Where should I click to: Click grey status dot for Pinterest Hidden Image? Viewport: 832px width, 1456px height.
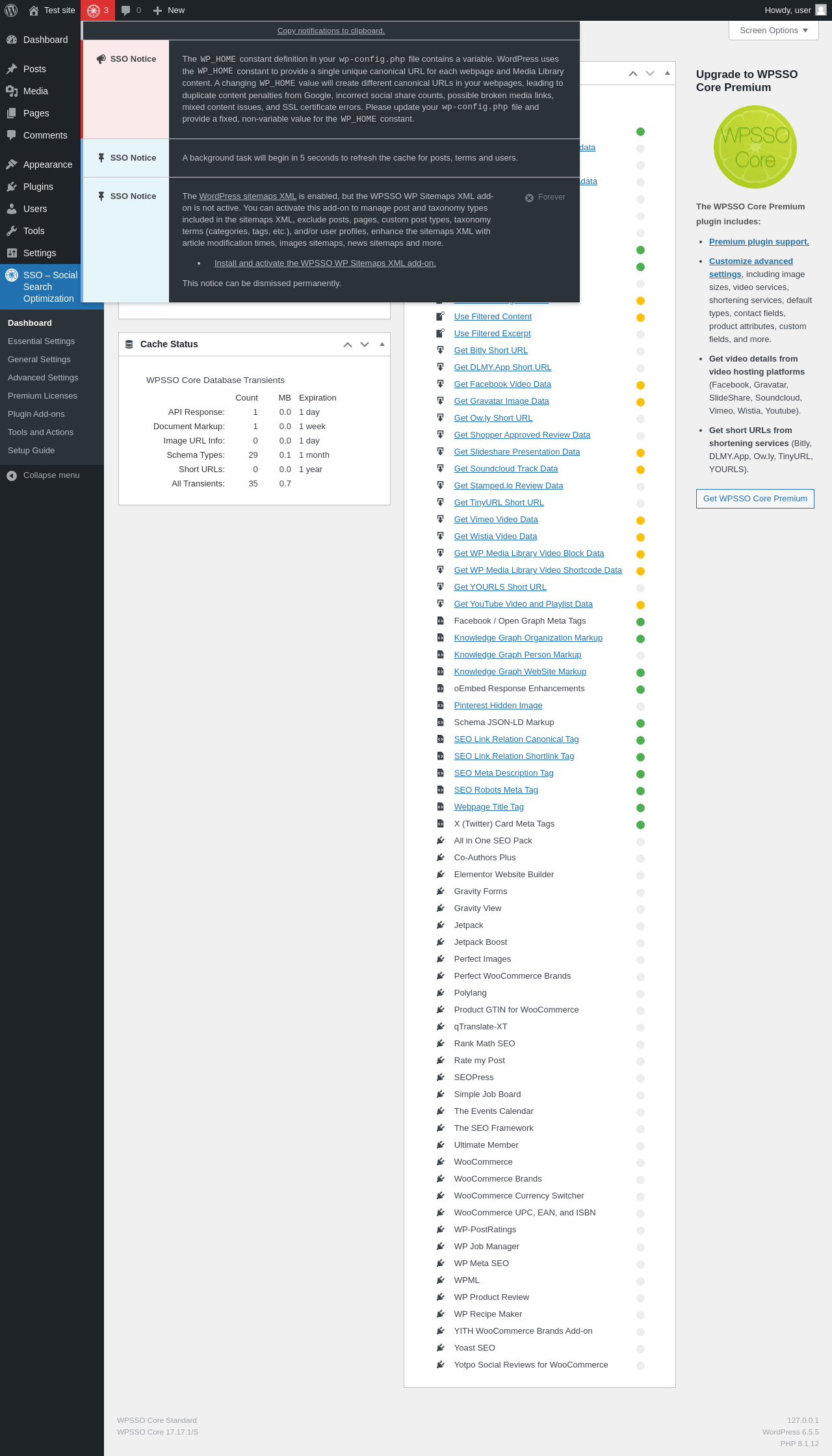(x=640, y=706)
